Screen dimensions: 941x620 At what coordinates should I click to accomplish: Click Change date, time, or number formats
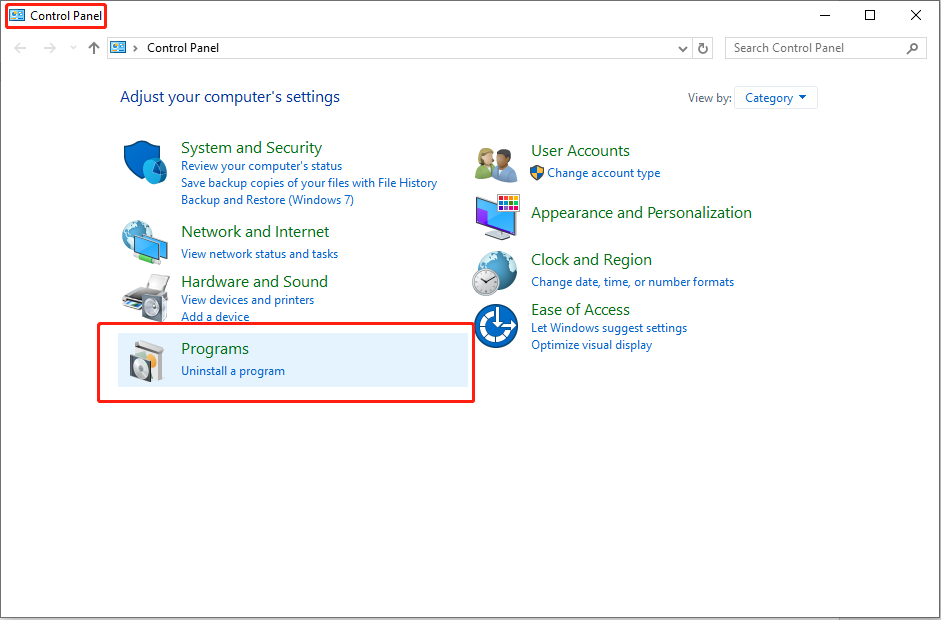(633, 282)
